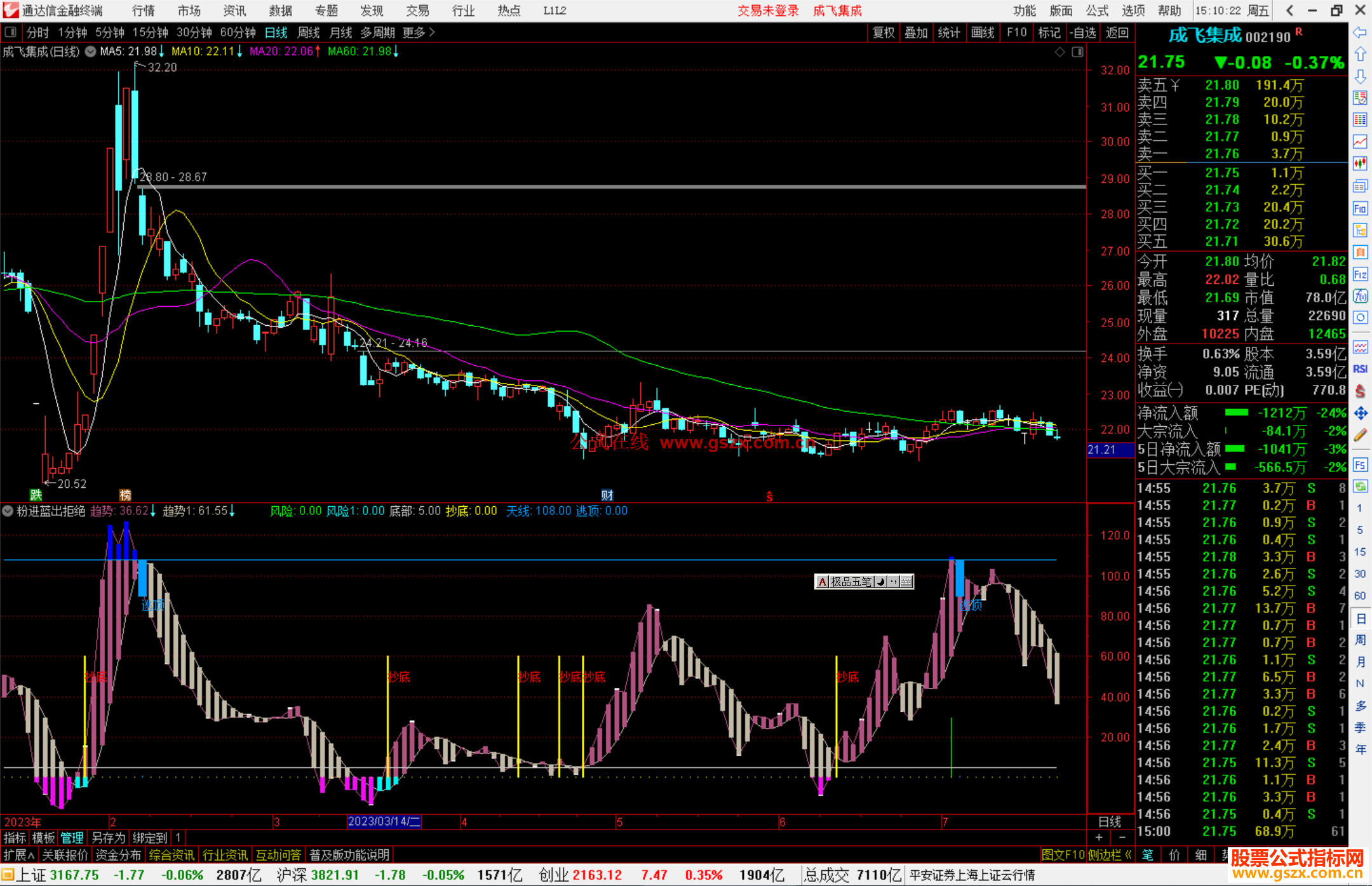The height and width of the screenshot is (886, 1372).
Task: Toggle the 粉进蓝出拒绝 indicator circle dropdown
Action: (8, 511)
